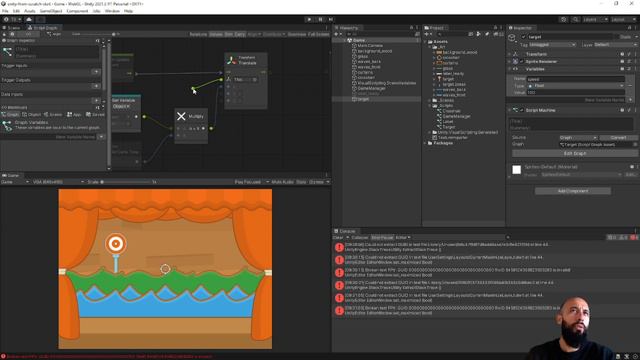Select the Scene tab in the Blackboard

point(53,115)
